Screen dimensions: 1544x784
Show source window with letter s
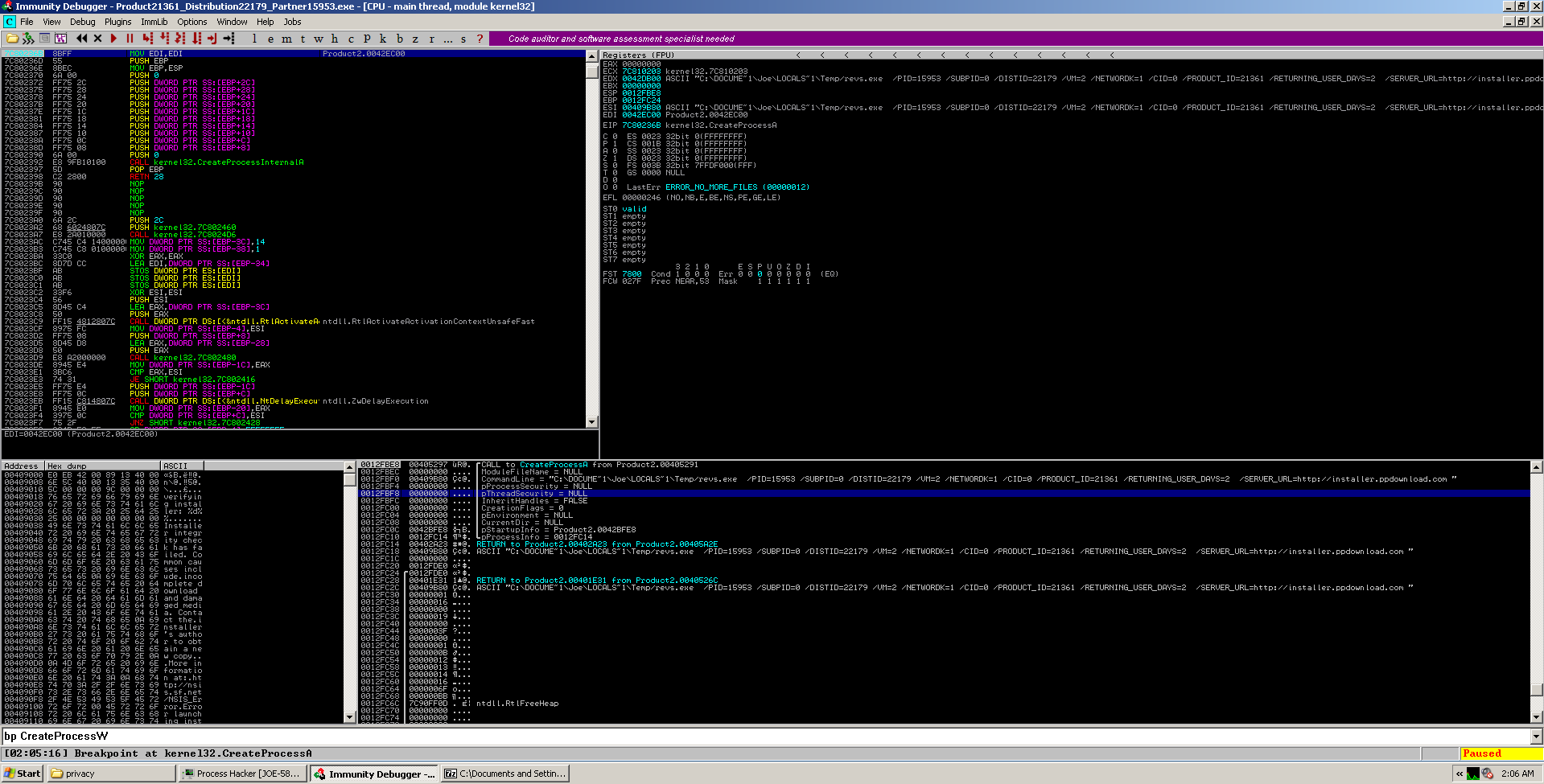click(463, 39)
